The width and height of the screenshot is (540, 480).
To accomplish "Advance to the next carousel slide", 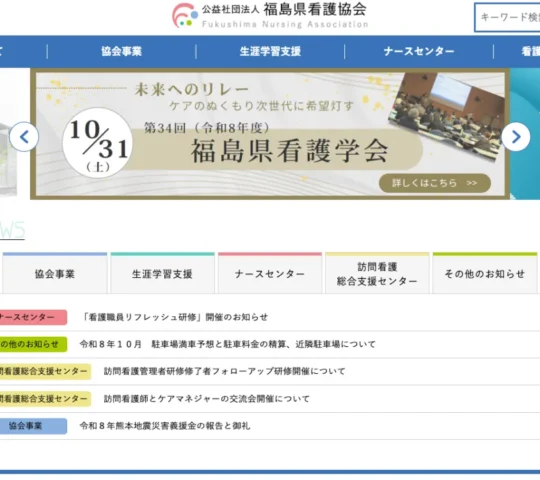I will click(x=516, y=137).
